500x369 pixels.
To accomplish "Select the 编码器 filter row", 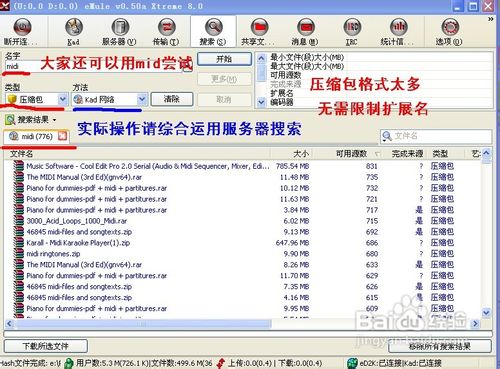I will click(282, 102).
